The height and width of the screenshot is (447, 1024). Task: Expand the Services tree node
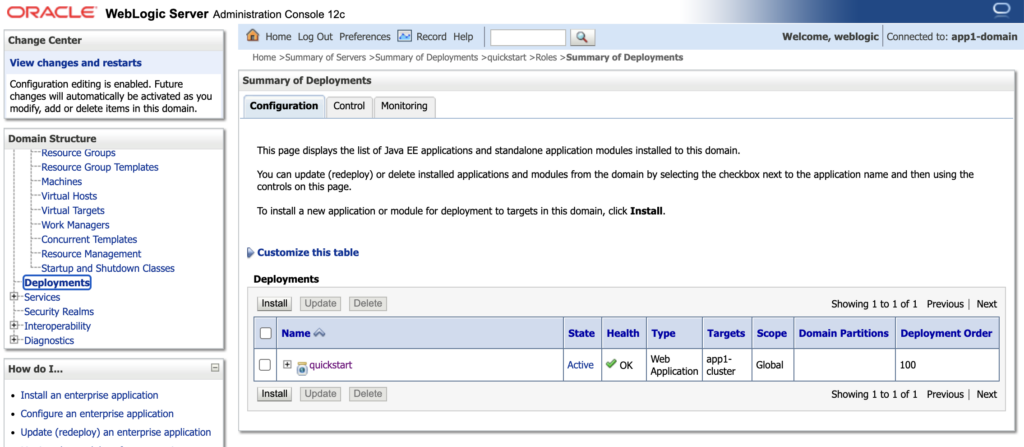pyautogui.click(x=14, y=297)
